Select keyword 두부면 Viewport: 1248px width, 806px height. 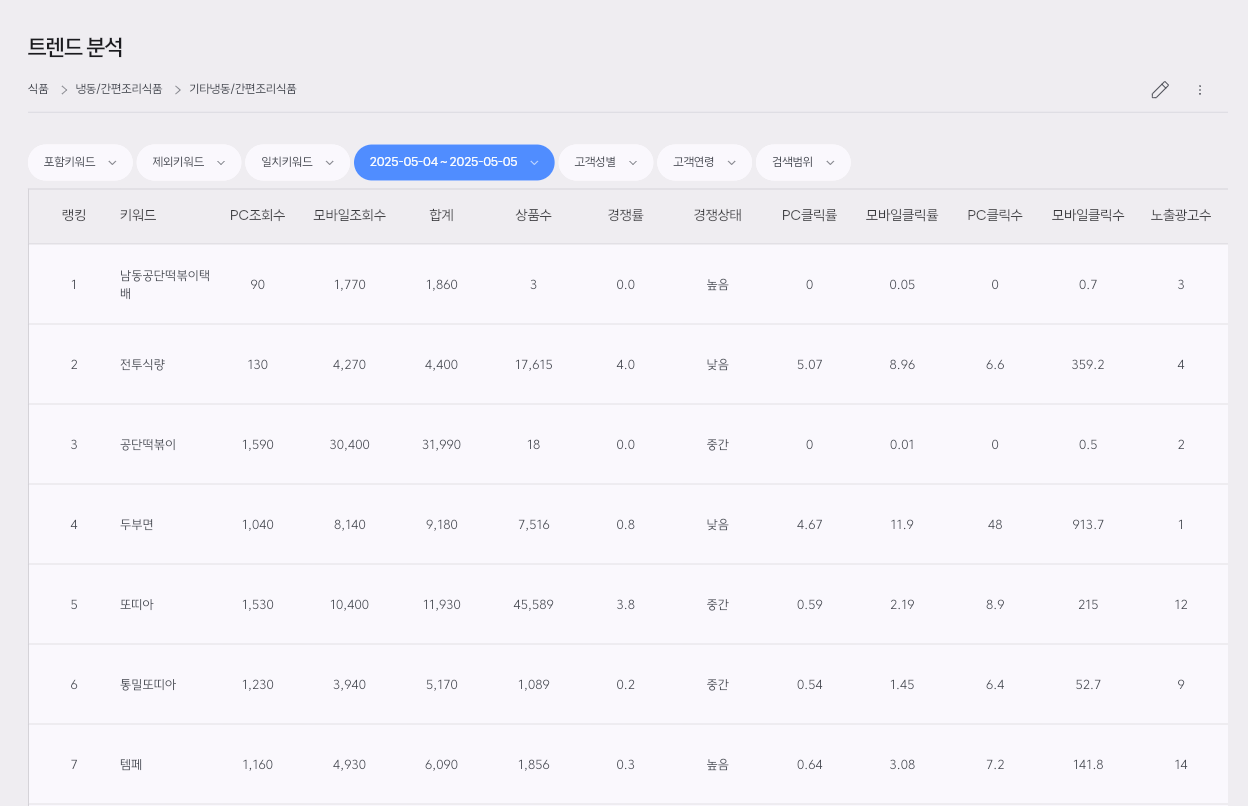click(136, 525)
